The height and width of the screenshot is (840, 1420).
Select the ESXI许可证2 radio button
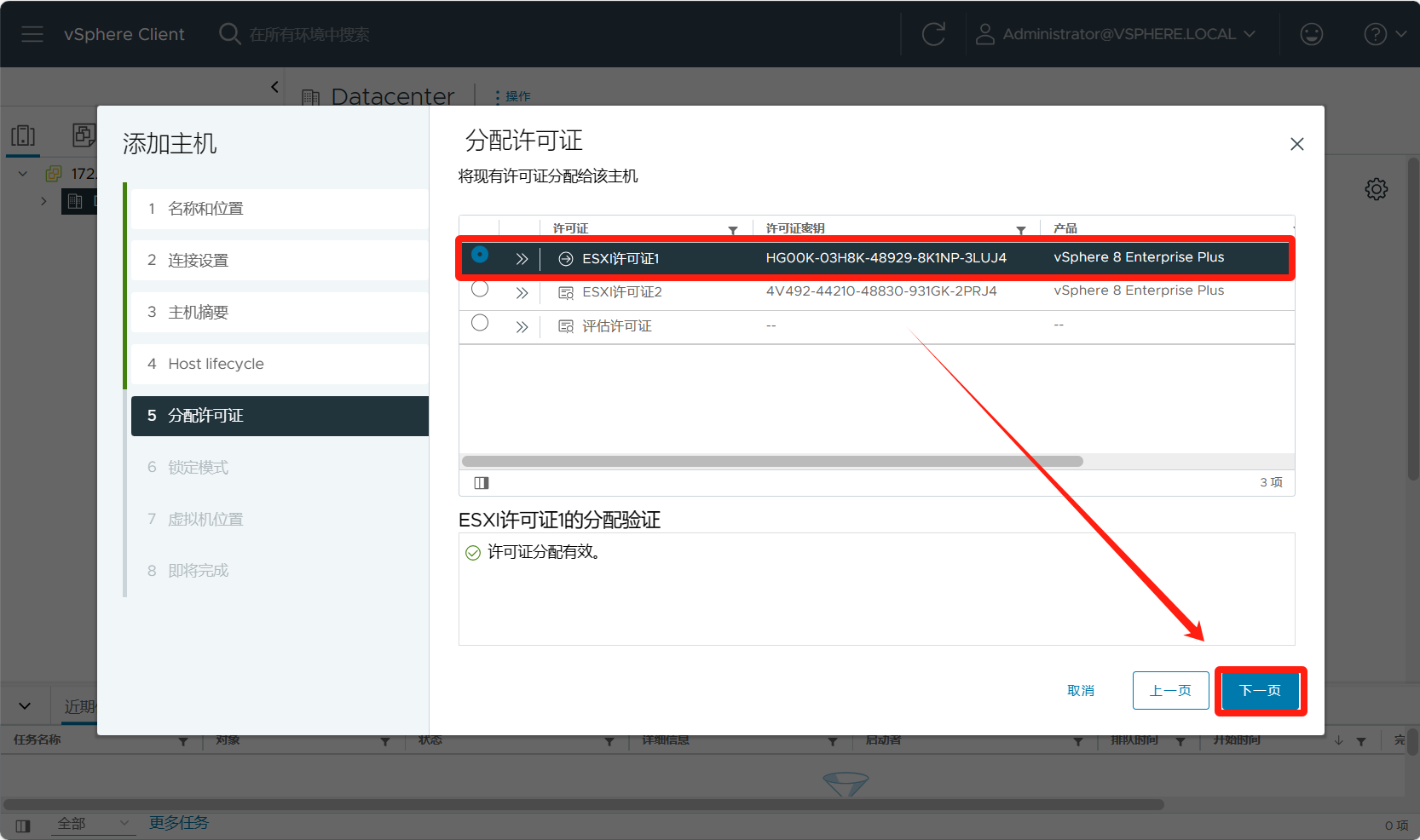pyautogui.click(x=480, y=290)
